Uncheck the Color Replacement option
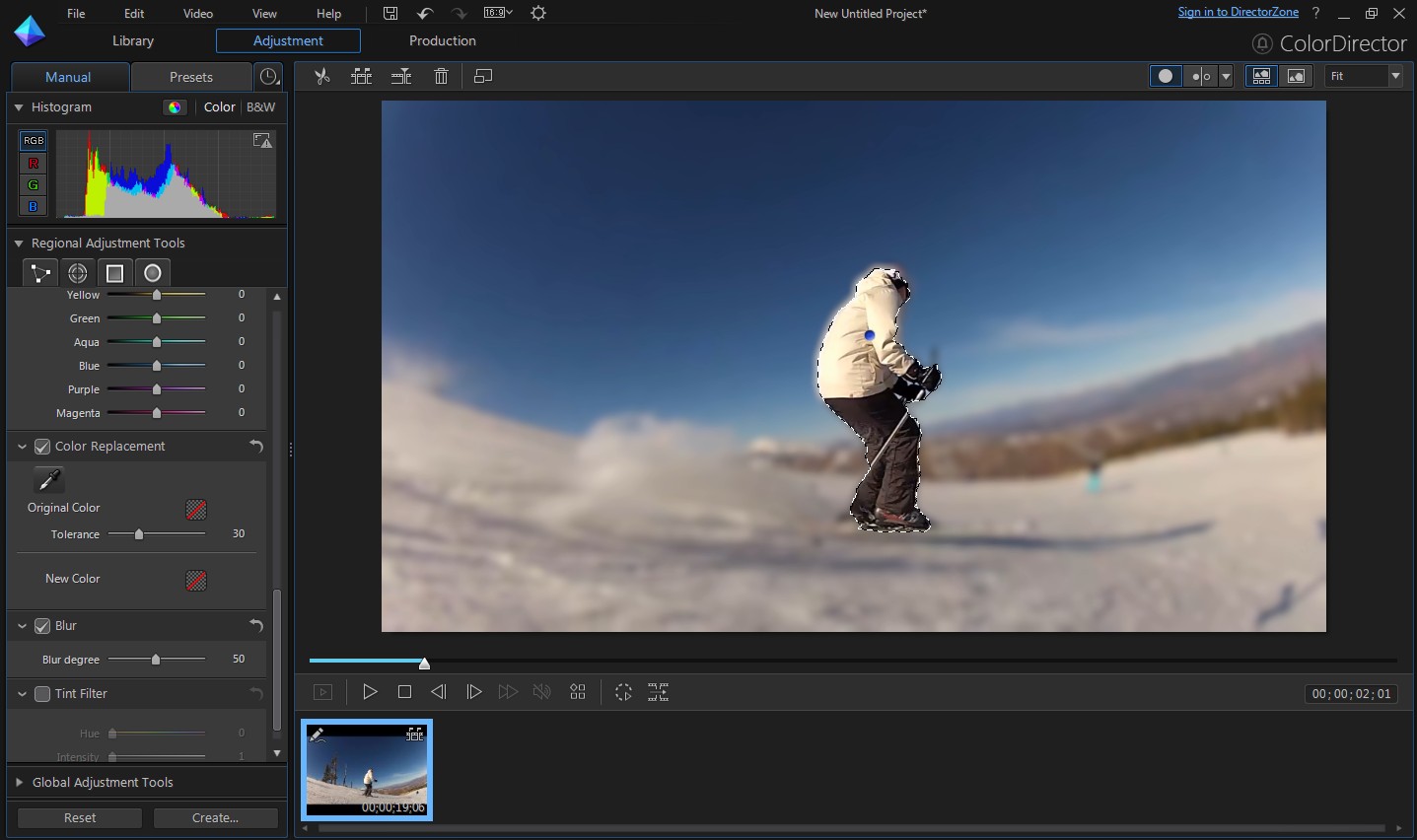The image size is (1417, 840). [x=42, y=446]
